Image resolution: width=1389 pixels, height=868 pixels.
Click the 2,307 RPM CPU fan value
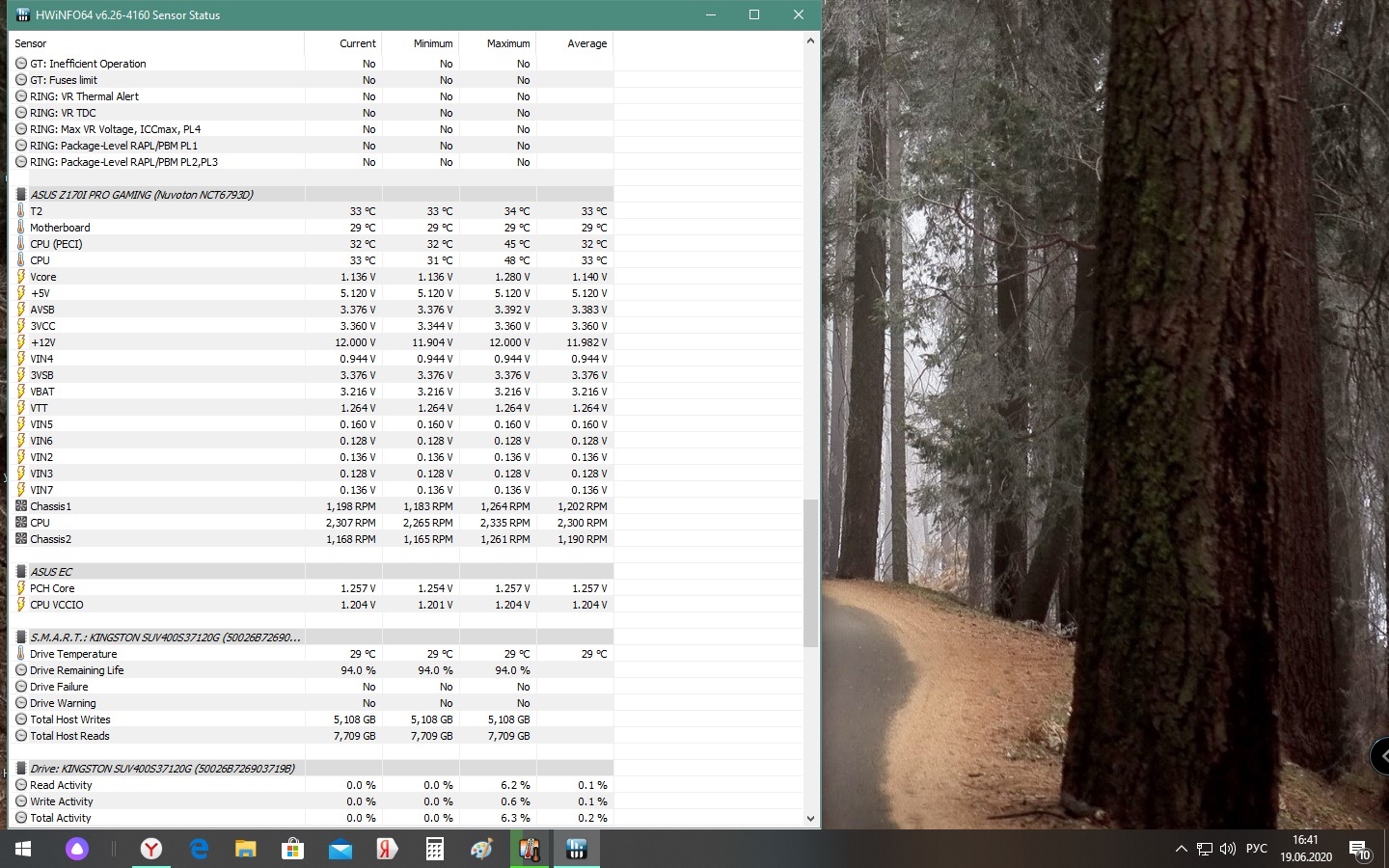(x=350, y=523)
